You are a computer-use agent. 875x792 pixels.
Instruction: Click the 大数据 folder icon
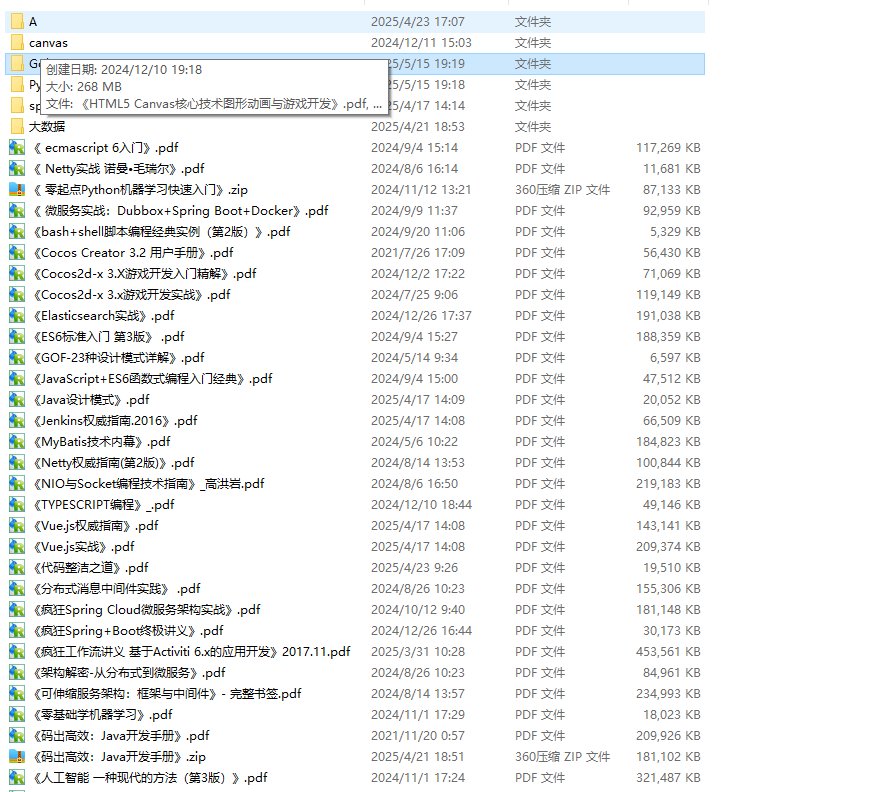pos(17,126)
